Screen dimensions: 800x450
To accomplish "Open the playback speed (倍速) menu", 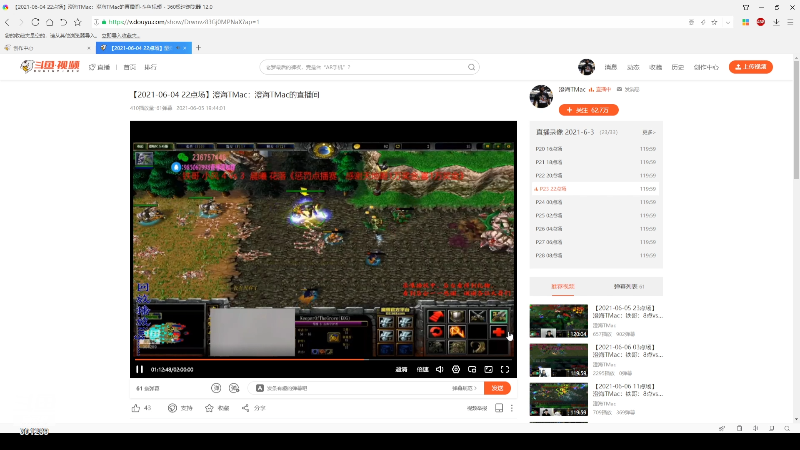I will click(x=422, y=369).
